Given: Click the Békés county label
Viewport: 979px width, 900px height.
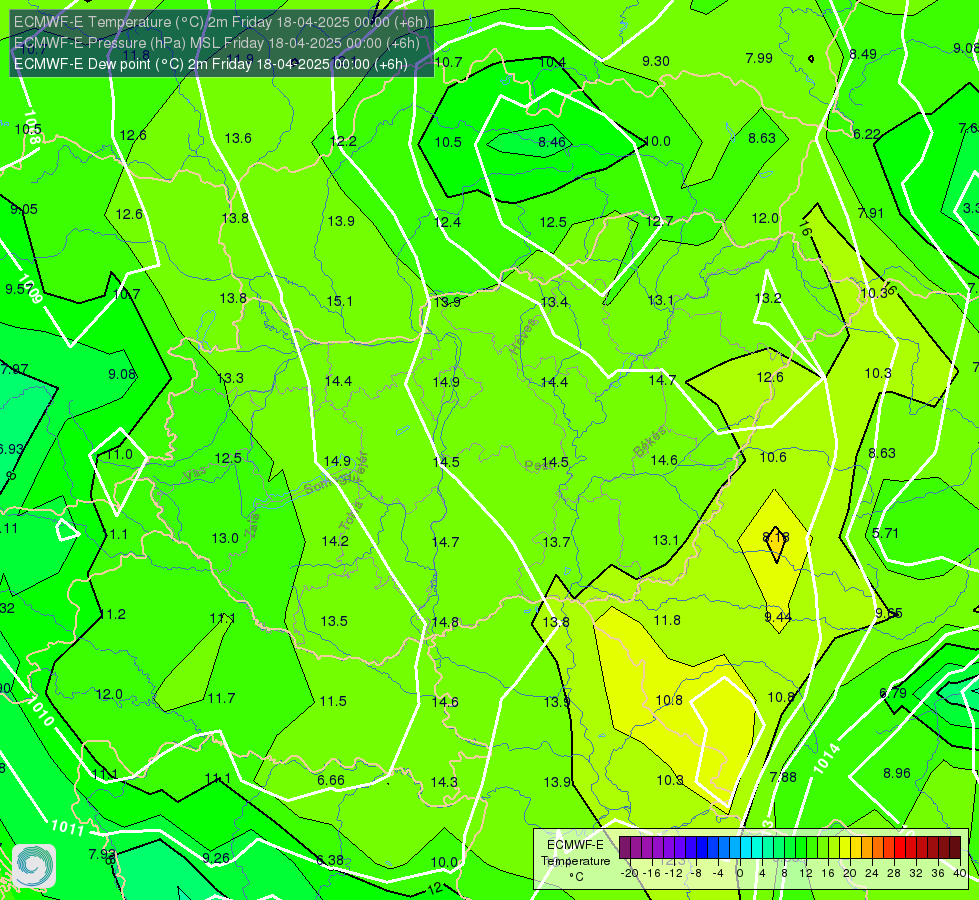Looking at the screenshot, I should click(650, 442).
